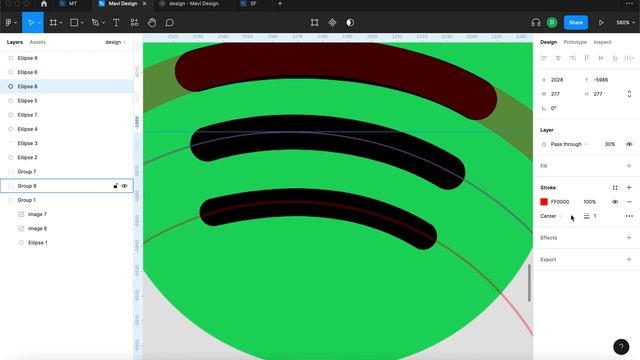Click the green user avatar D

coord(552,23)
